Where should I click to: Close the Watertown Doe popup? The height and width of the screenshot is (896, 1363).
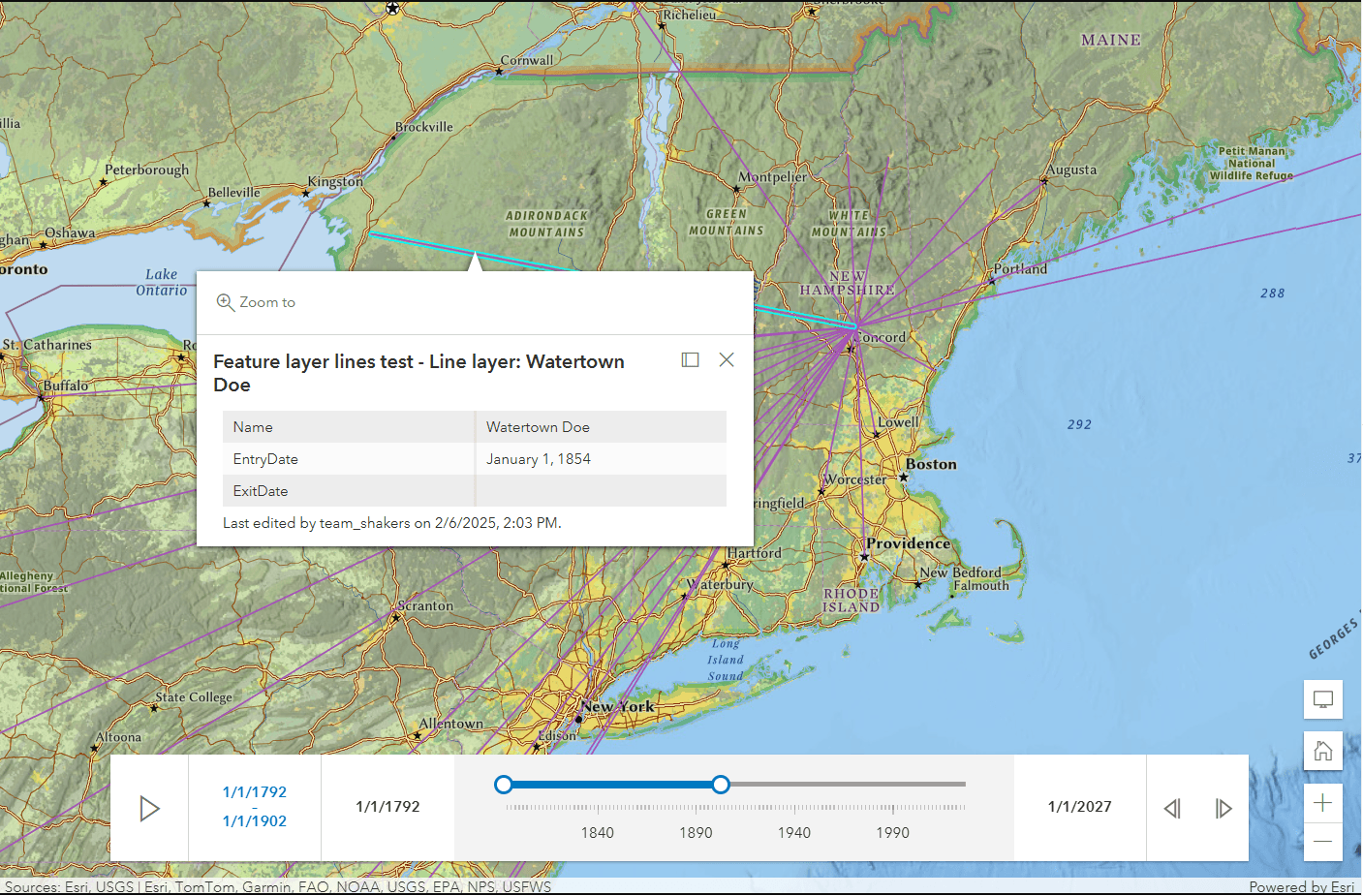[x=727, y=359]
